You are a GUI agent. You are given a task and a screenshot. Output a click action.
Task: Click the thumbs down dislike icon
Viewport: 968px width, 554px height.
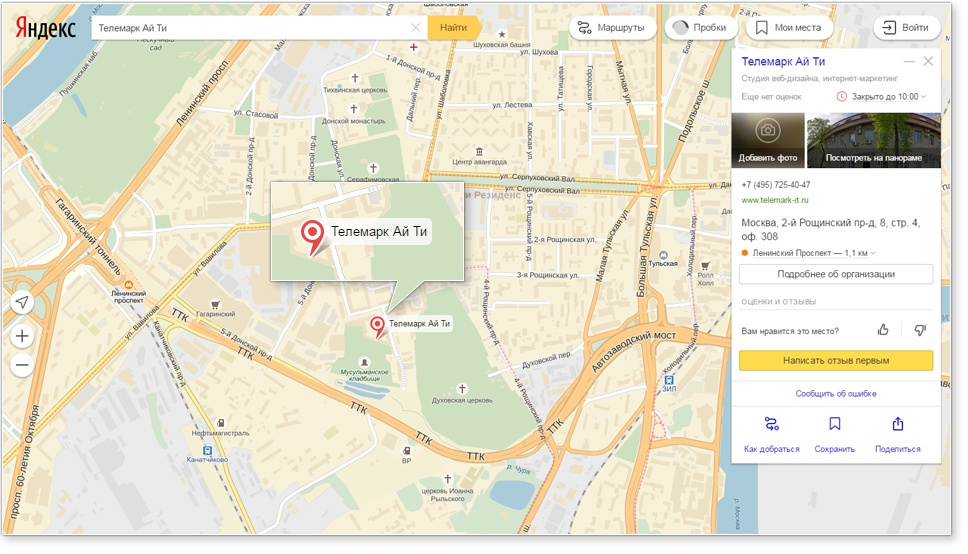[920, 330]
